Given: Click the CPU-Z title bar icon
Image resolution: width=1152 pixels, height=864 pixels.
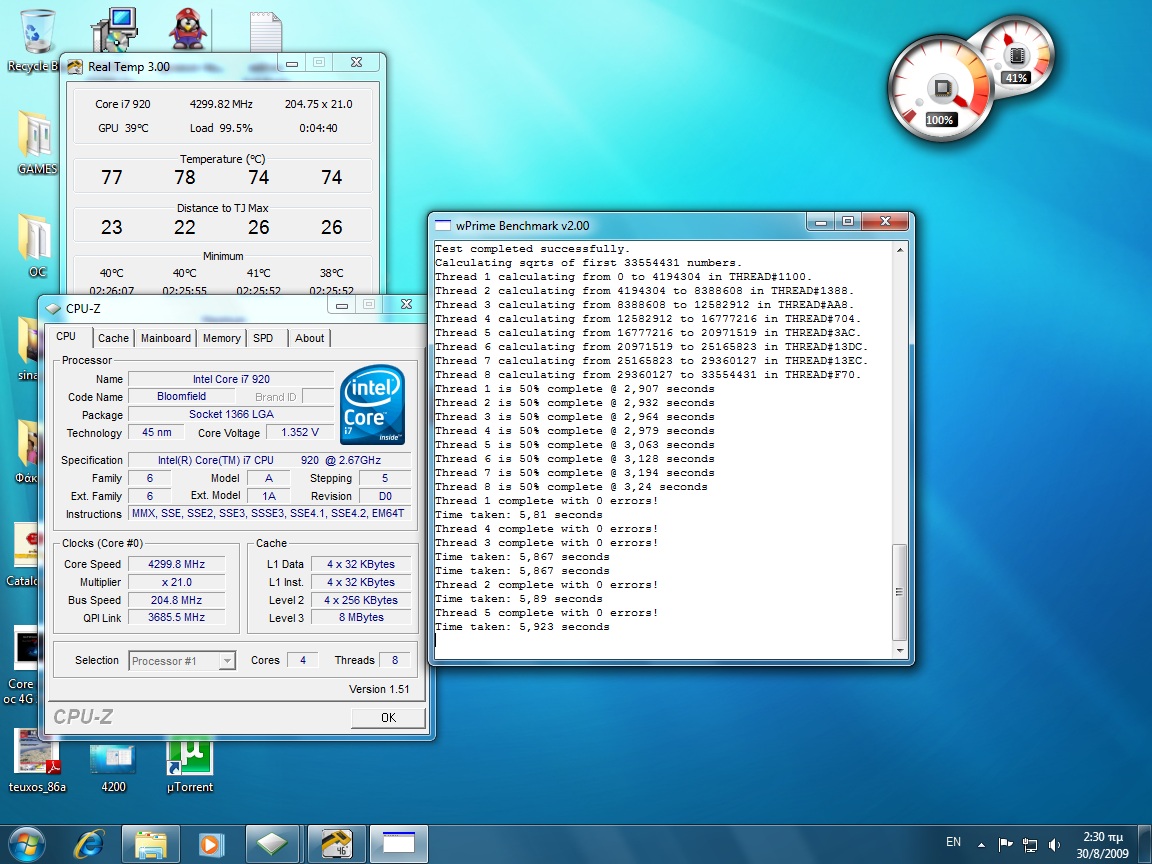Looking at the screenshot, I should (53, 309).
